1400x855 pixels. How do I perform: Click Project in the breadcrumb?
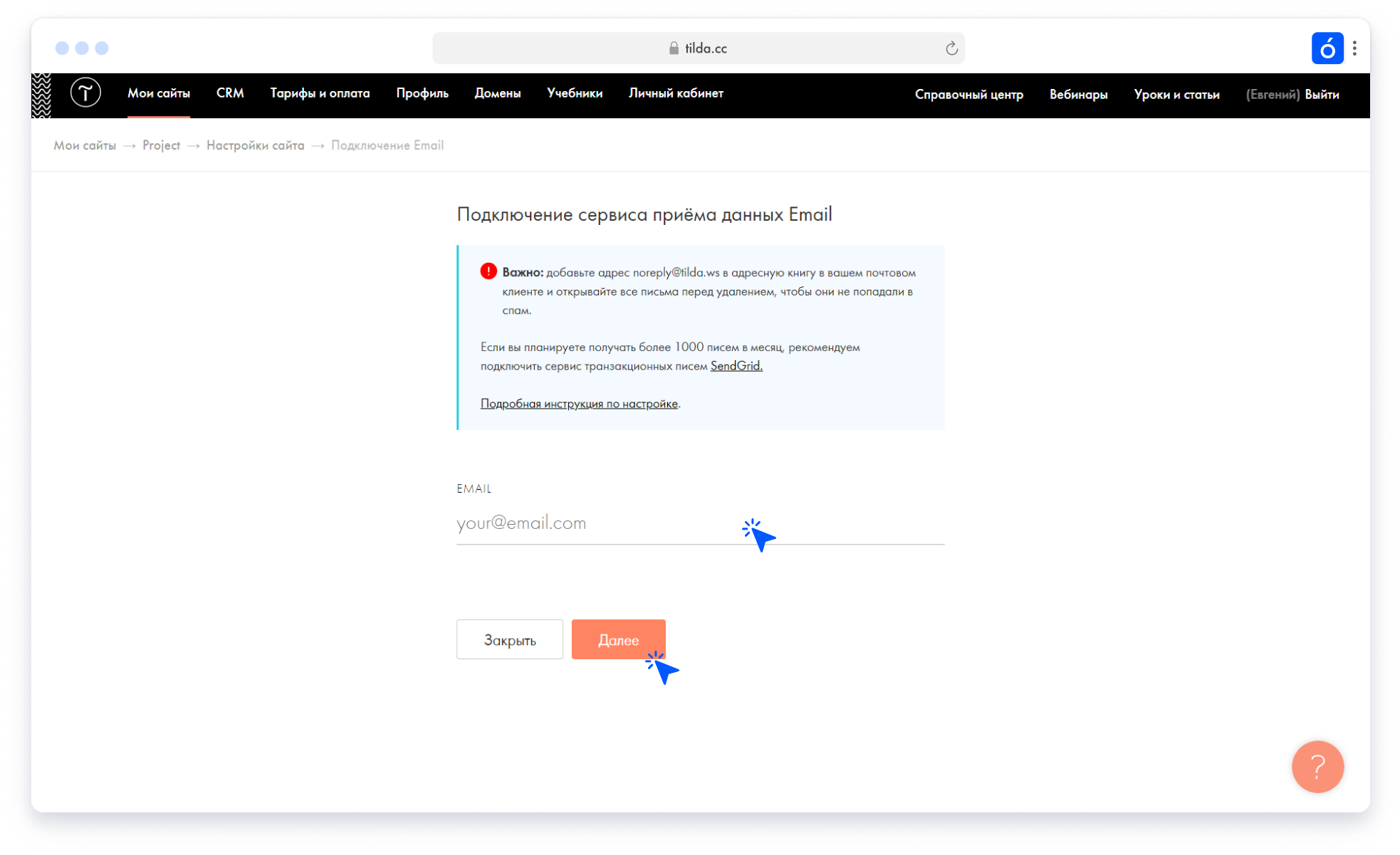click(x=161, y=145)
